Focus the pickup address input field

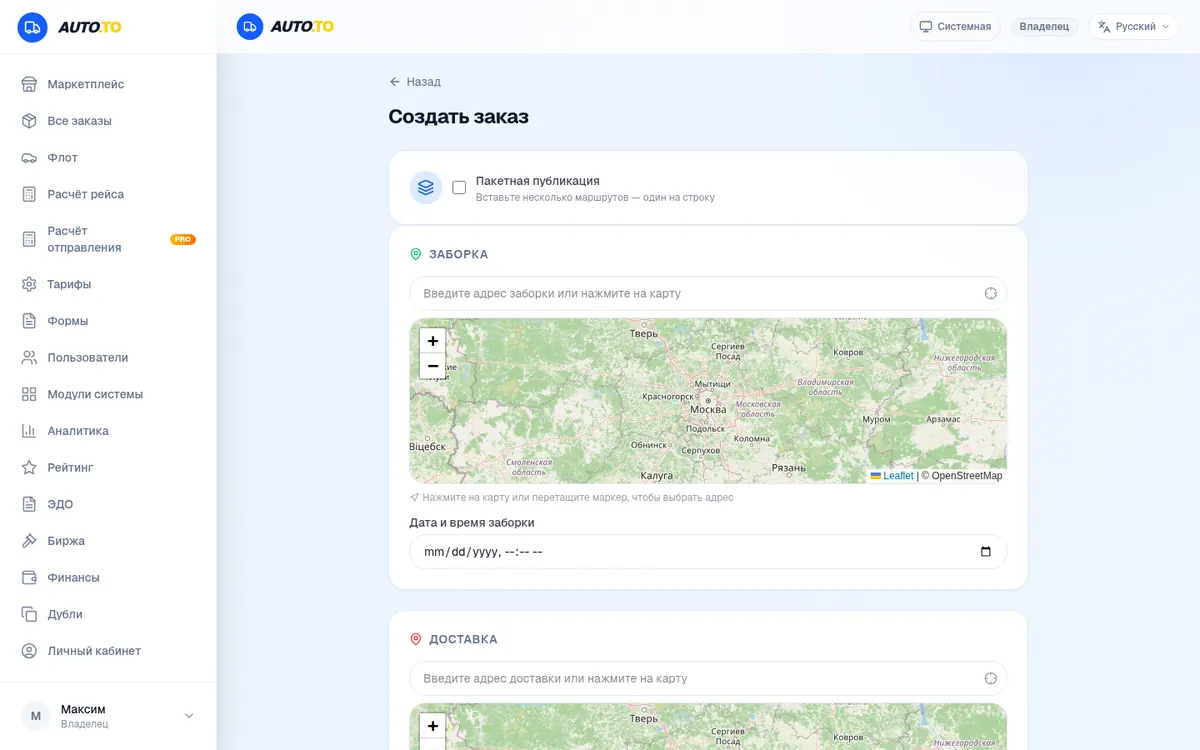point(708,293)
